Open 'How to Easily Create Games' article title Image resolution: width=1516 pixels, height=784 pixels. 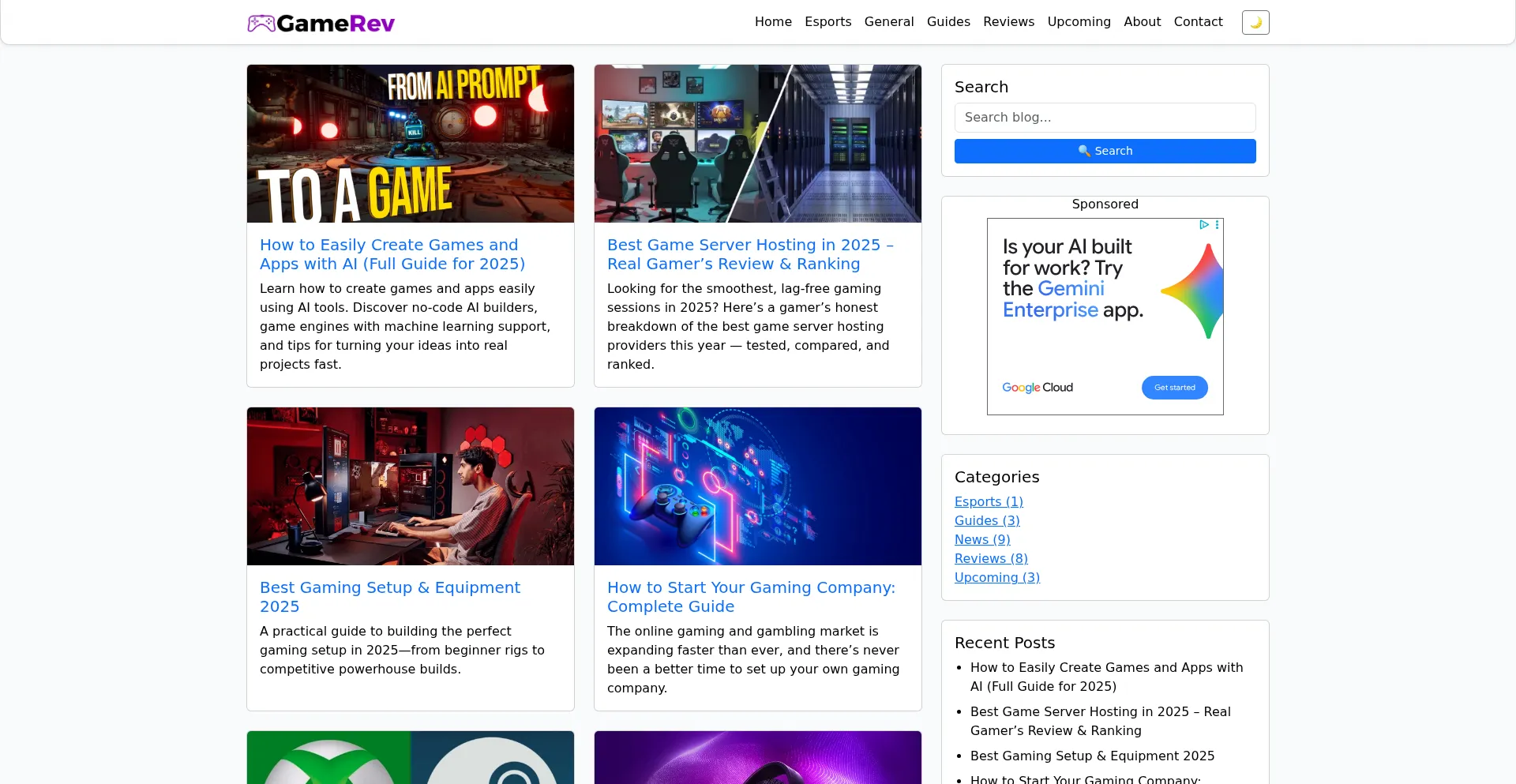click(392, 254)
